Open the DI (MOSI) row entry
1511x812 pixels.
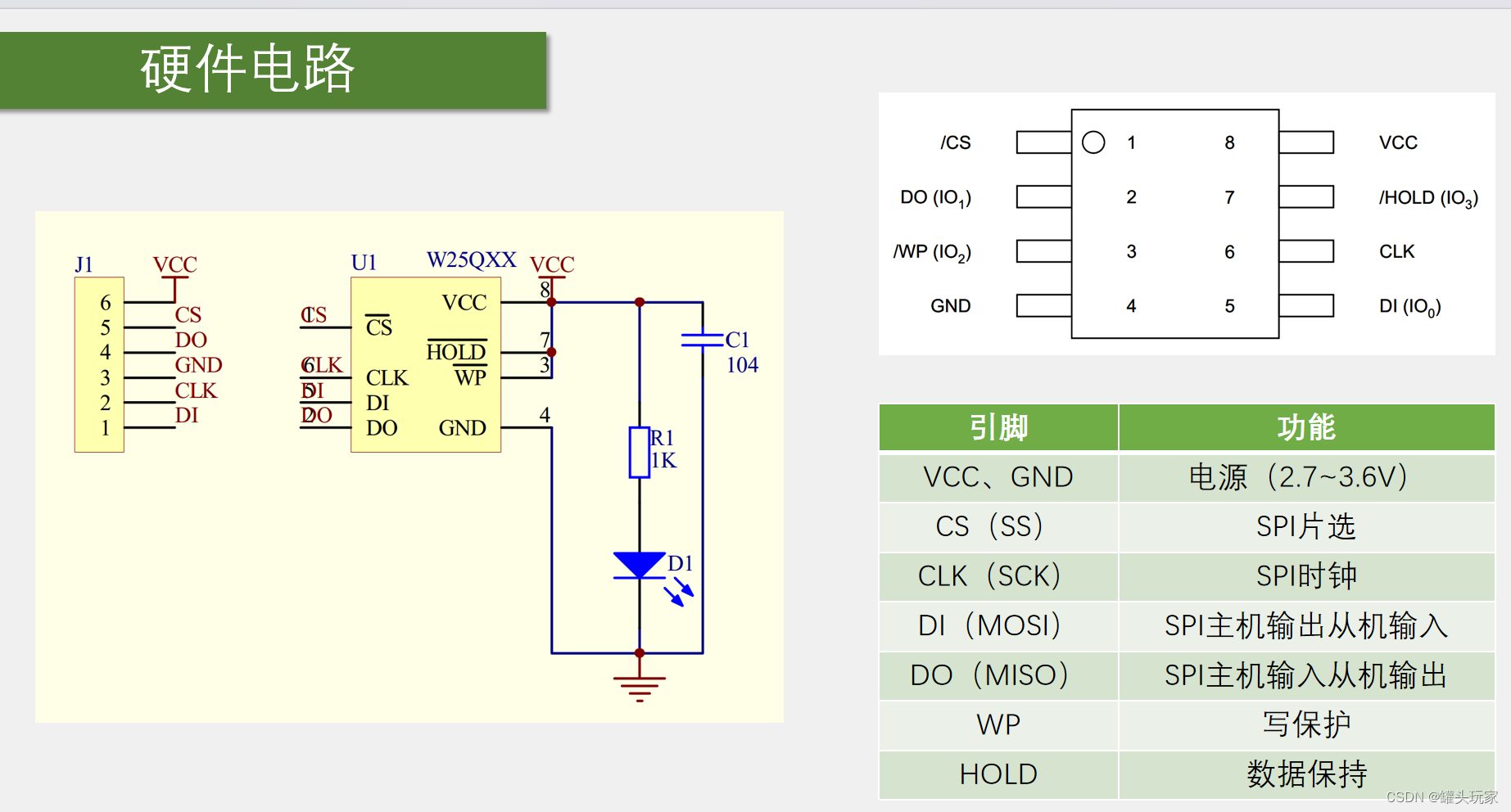click(x=998, y=625)
